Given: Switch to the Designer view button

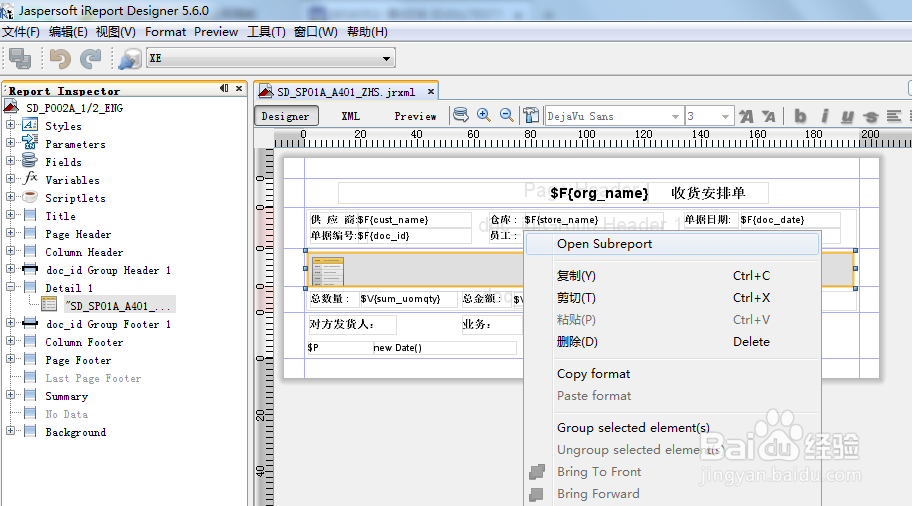Looking at the screenshot, I should [x=286, y=116].
